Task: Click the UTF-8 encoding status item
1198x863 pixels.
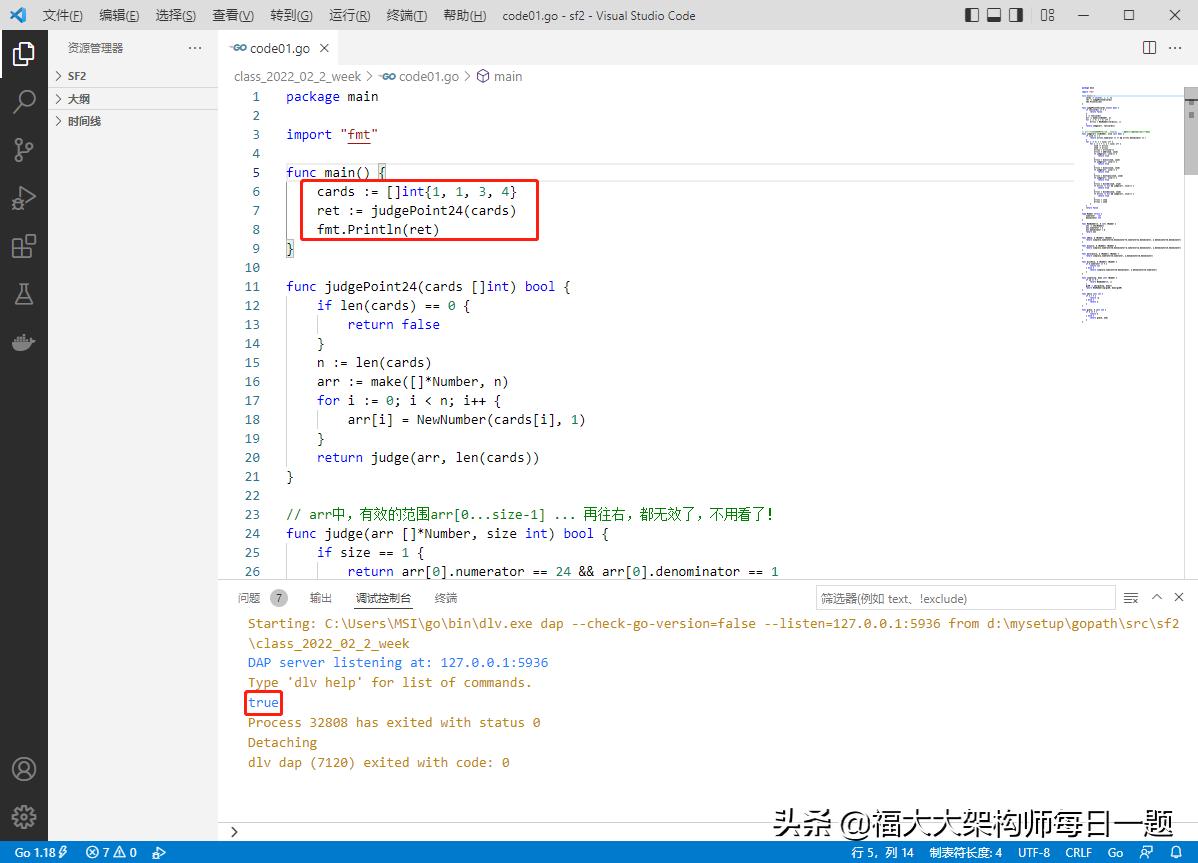Action: point(1034,853)
